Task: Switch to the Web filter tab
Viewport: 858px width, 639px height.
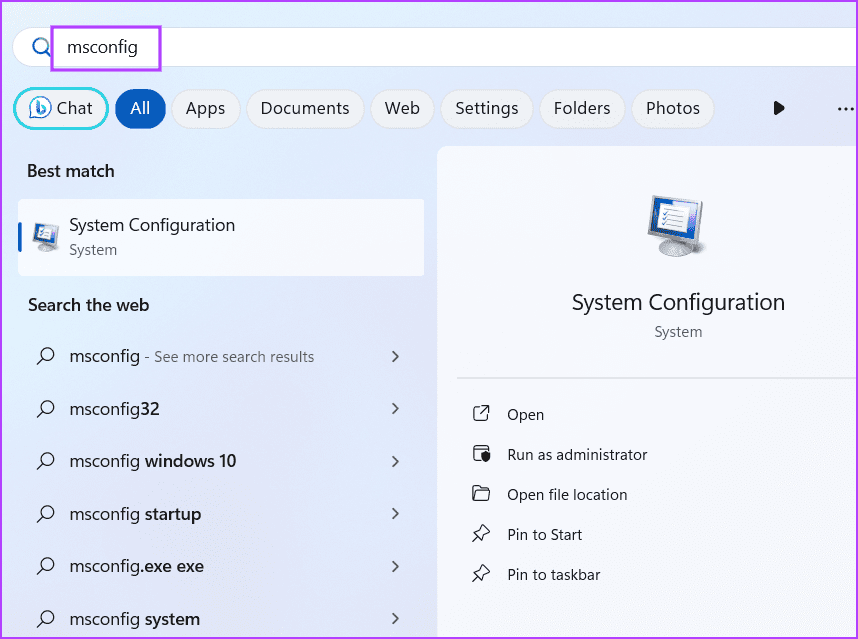Action: coord(402,108)
